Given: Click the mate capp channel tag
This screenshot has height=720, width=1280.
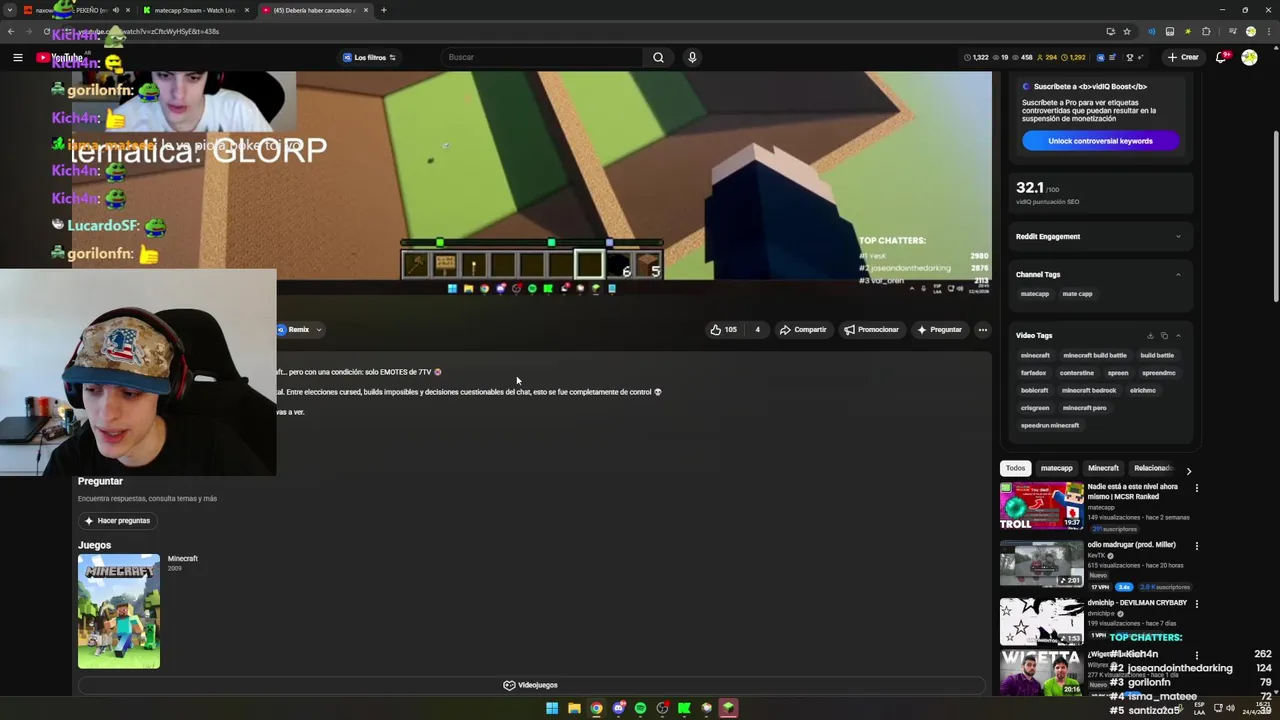Looking at the screenshot, I should click(1077, 294).
